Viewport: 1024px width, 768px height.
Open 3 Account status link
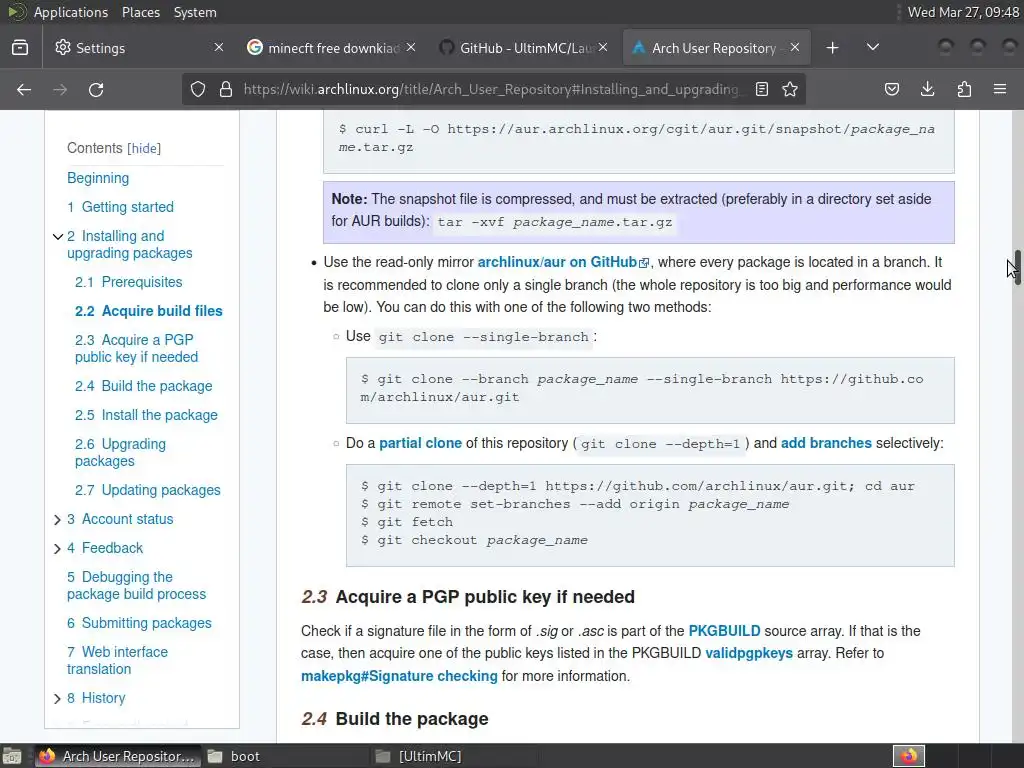(120, 519)
